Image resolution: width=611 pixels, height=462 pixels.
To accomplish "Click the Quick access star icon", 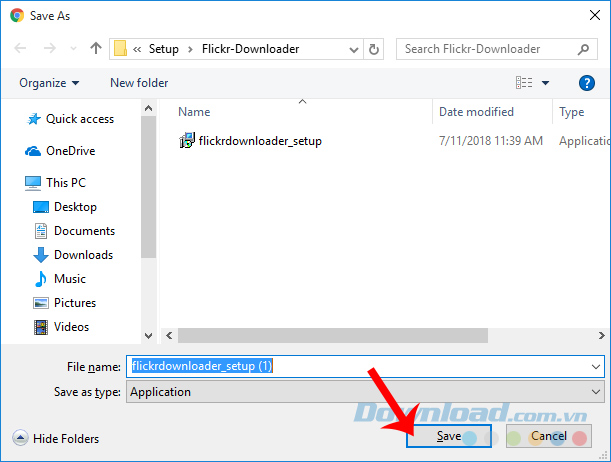I will (x=34, y=119).
